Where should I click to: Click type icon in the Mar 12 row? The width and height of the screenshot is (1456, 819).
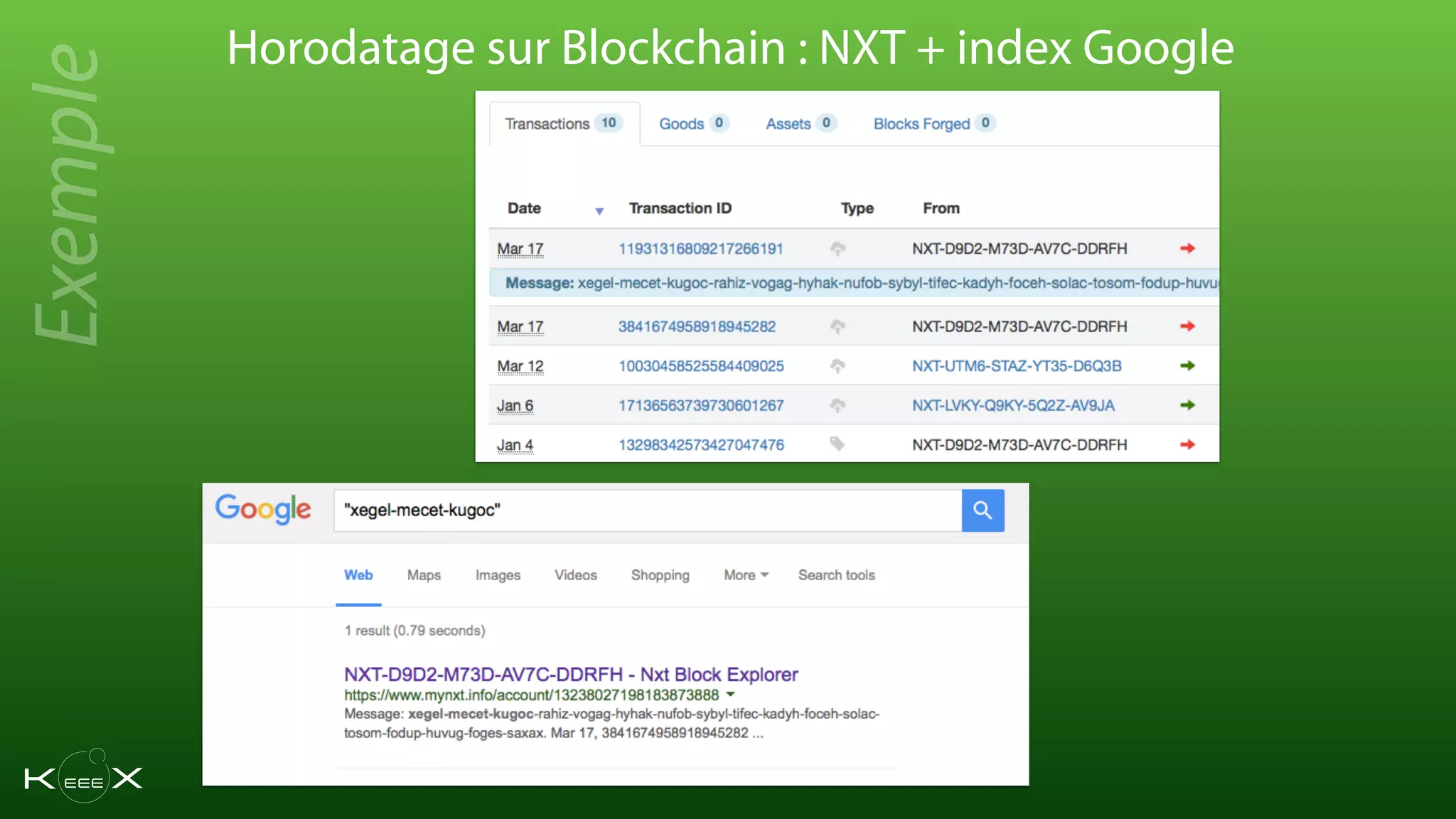(x=837, y=366)
